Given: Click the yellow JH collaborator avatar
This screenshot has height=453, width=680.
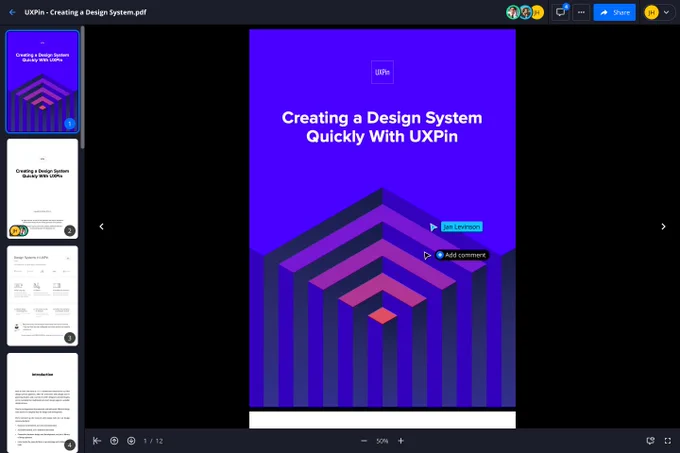Looking at the screenshot, I should (x=537, y=12).
